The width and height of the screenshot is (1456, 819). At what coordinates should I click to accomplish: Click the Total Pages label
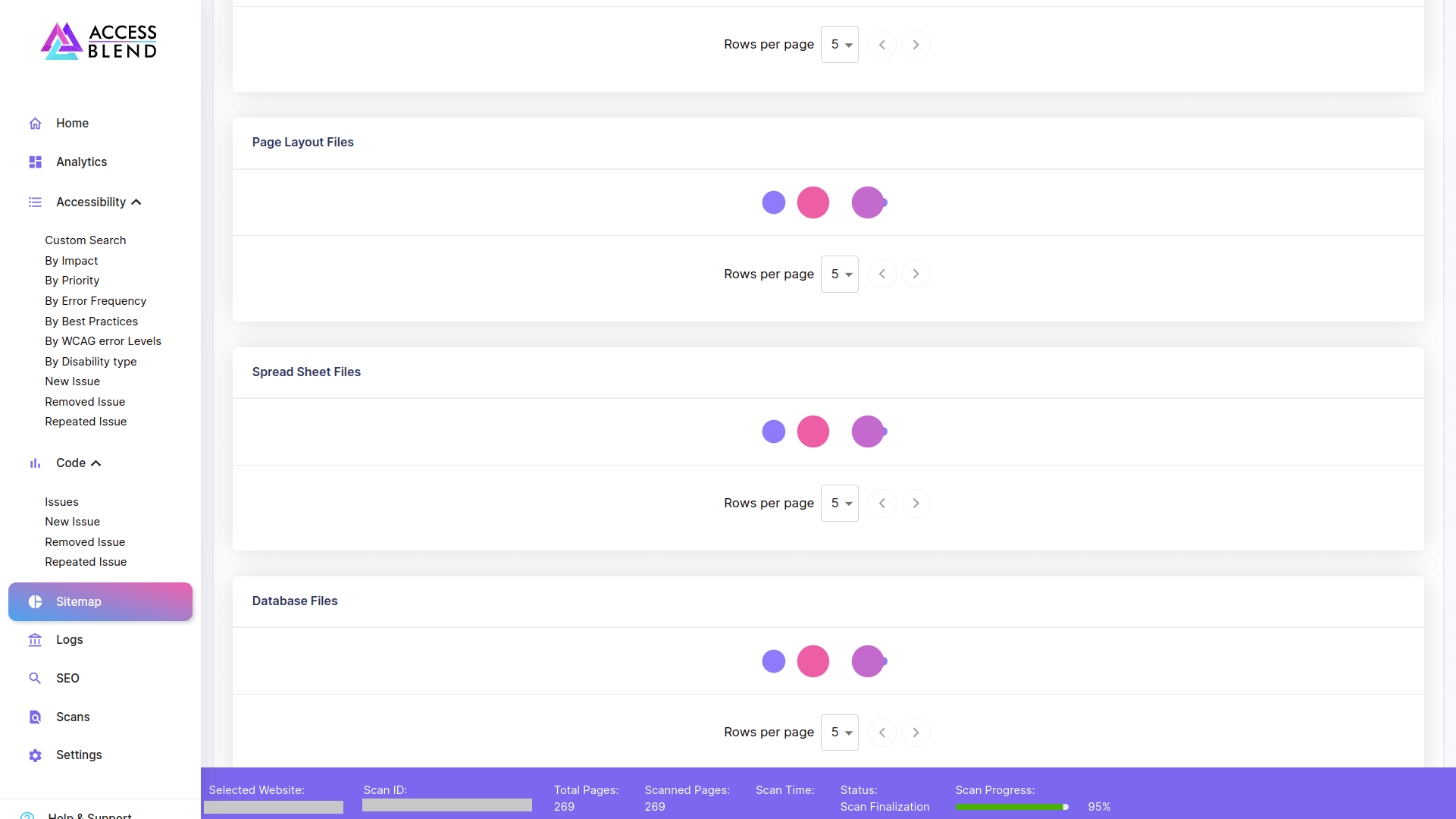pyautogui.click(x=586, y=790)
